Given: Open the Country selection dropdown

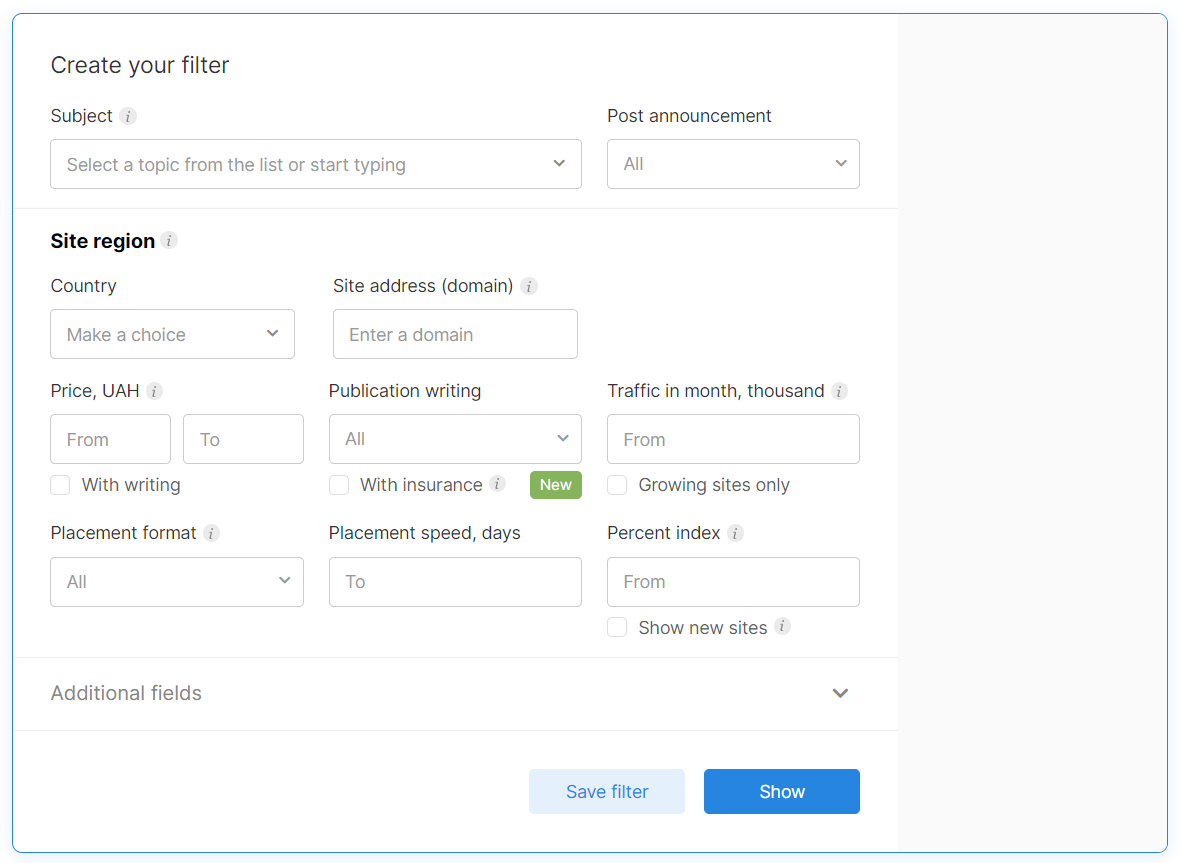Looking at the screenshot, I should coord(172,334).
